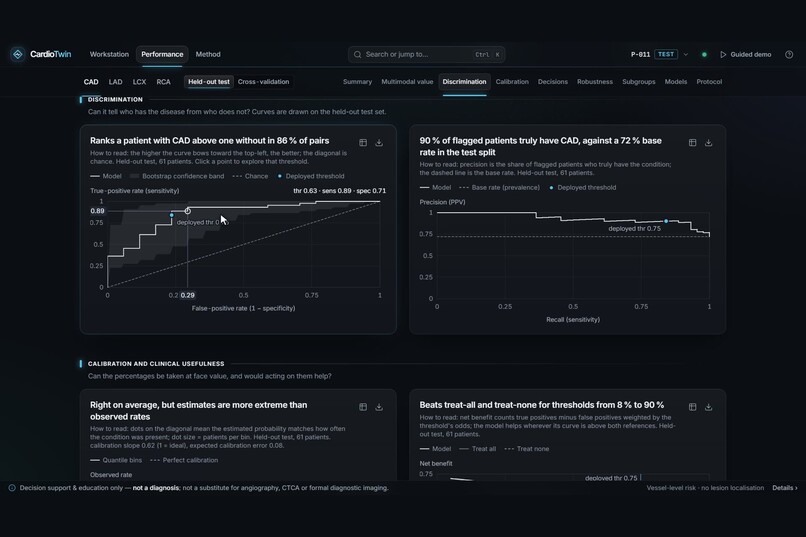Image resolution: width=806 pixels, height=537 pixels.
Task: Jump to the Summary section
Action: tap(357, 82)
